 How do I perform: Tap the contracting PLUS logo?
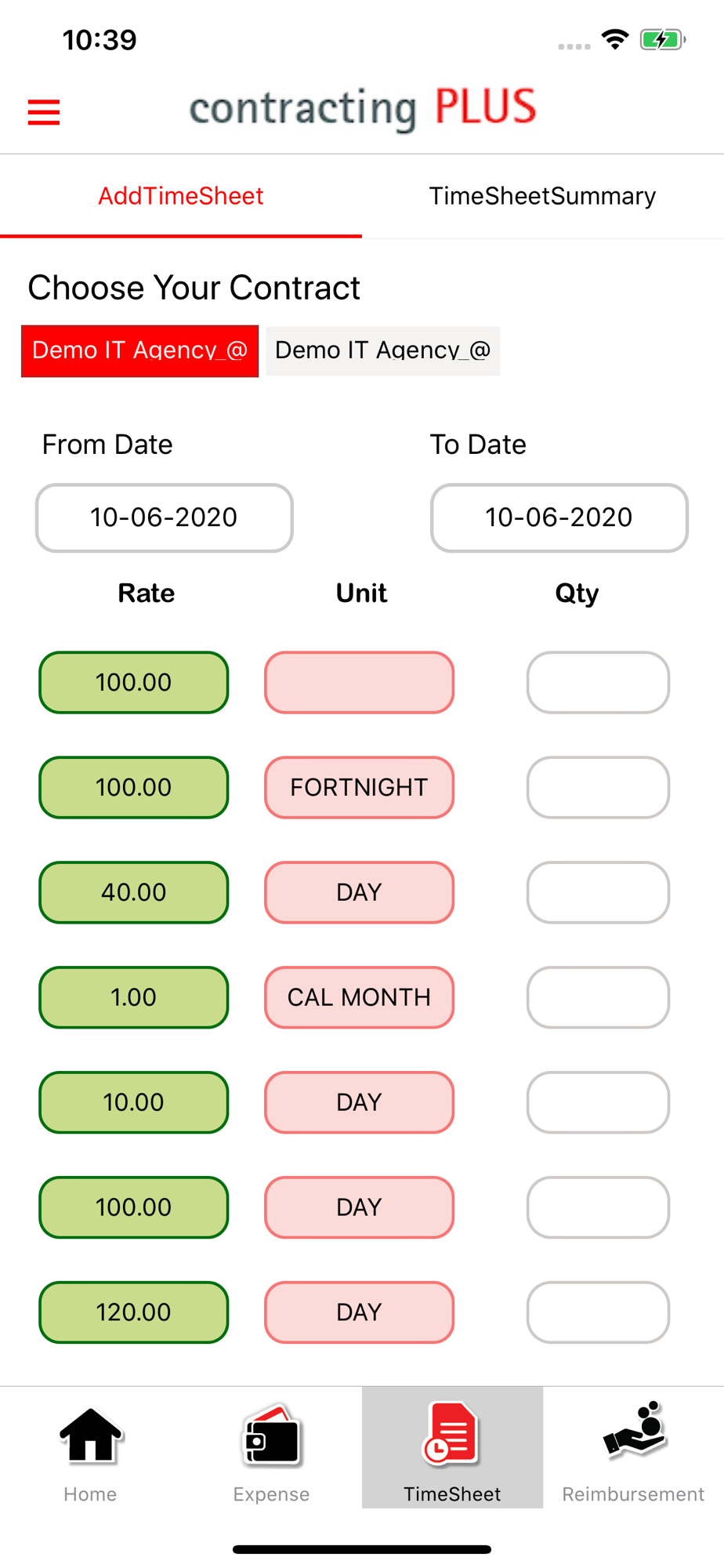click(x=362, y=108)
